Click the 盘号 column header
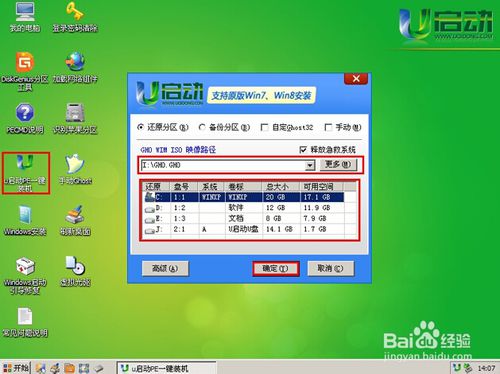Viewport: 500px width, 374px height. (184, 187)
